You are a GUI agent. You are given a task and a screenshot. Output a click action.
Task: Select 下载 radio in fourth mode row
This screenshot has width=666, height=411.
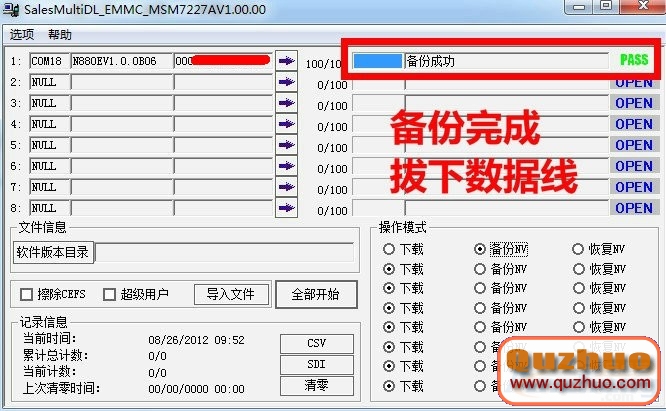[x=389, y=307]
